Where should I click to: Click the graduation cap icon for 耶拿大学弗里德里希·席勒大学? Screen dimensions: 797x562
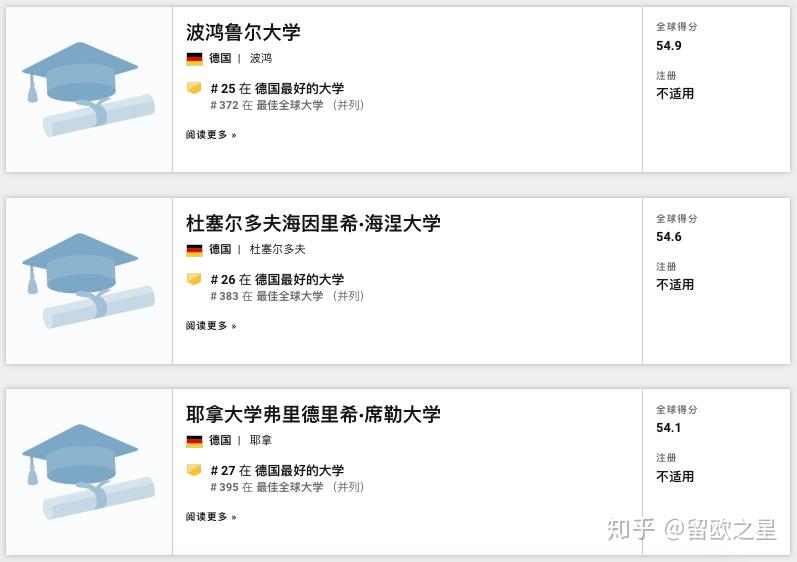click(88, 471)
